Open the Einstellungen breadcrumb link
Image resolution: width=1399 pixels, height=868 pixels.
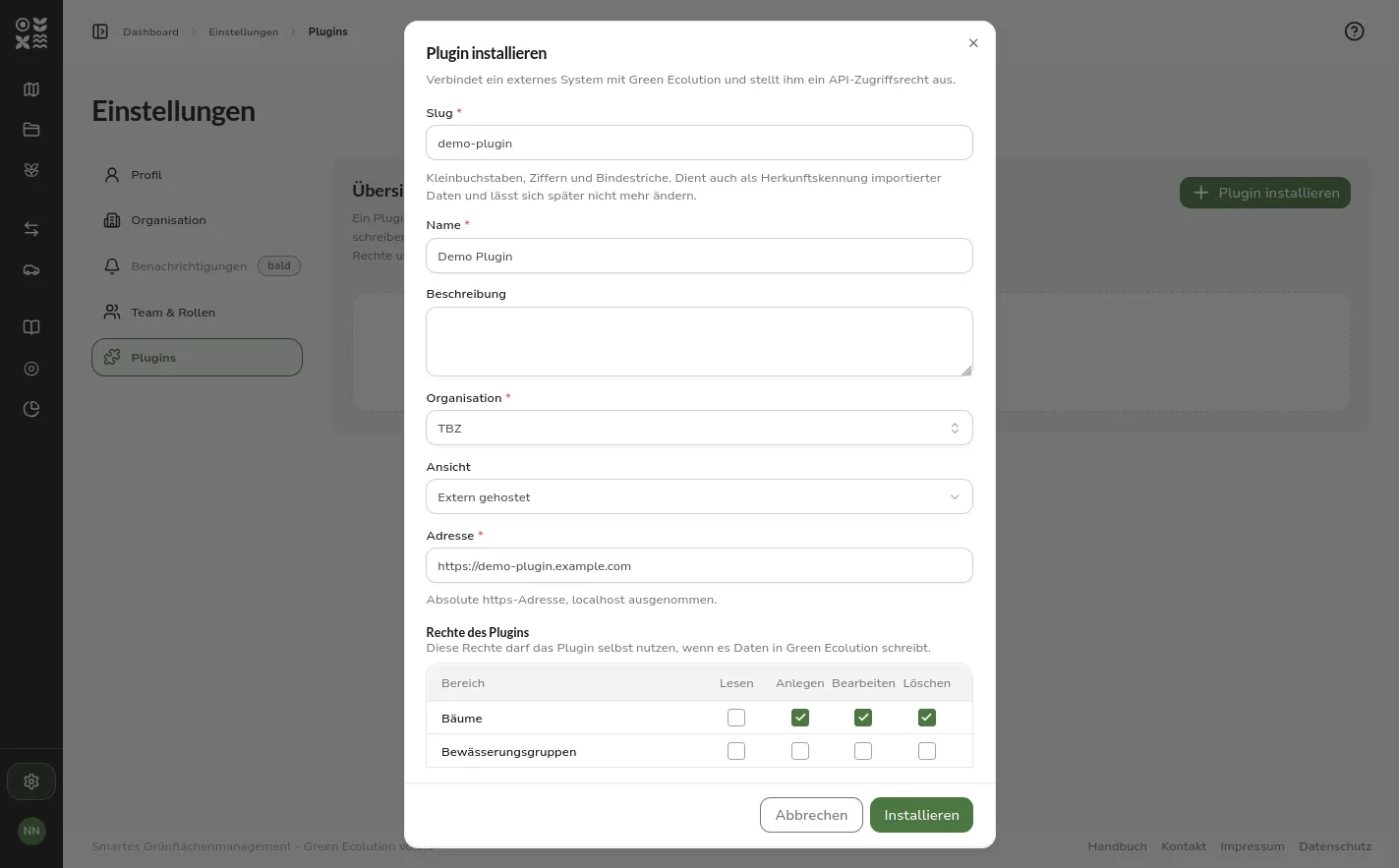pyautogui.click(x=244, y=32)
